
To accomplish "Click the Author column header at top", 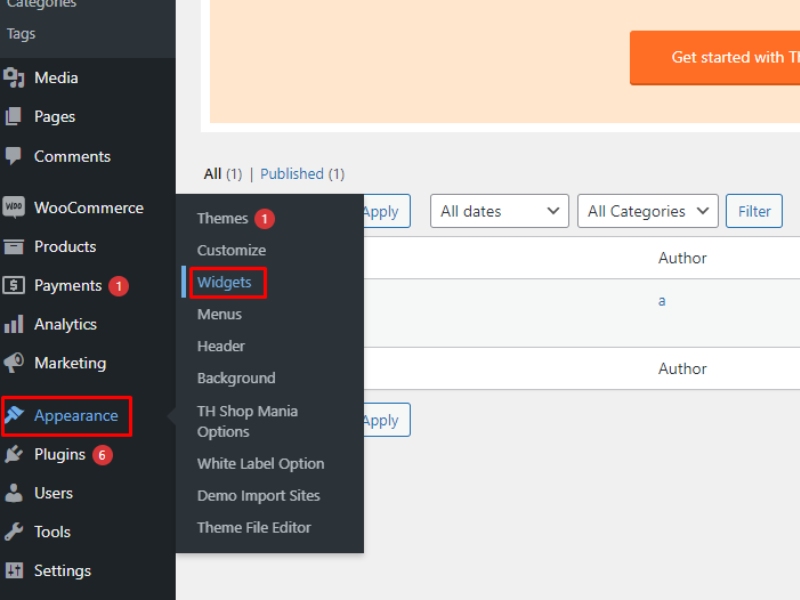I will (682, 258).
